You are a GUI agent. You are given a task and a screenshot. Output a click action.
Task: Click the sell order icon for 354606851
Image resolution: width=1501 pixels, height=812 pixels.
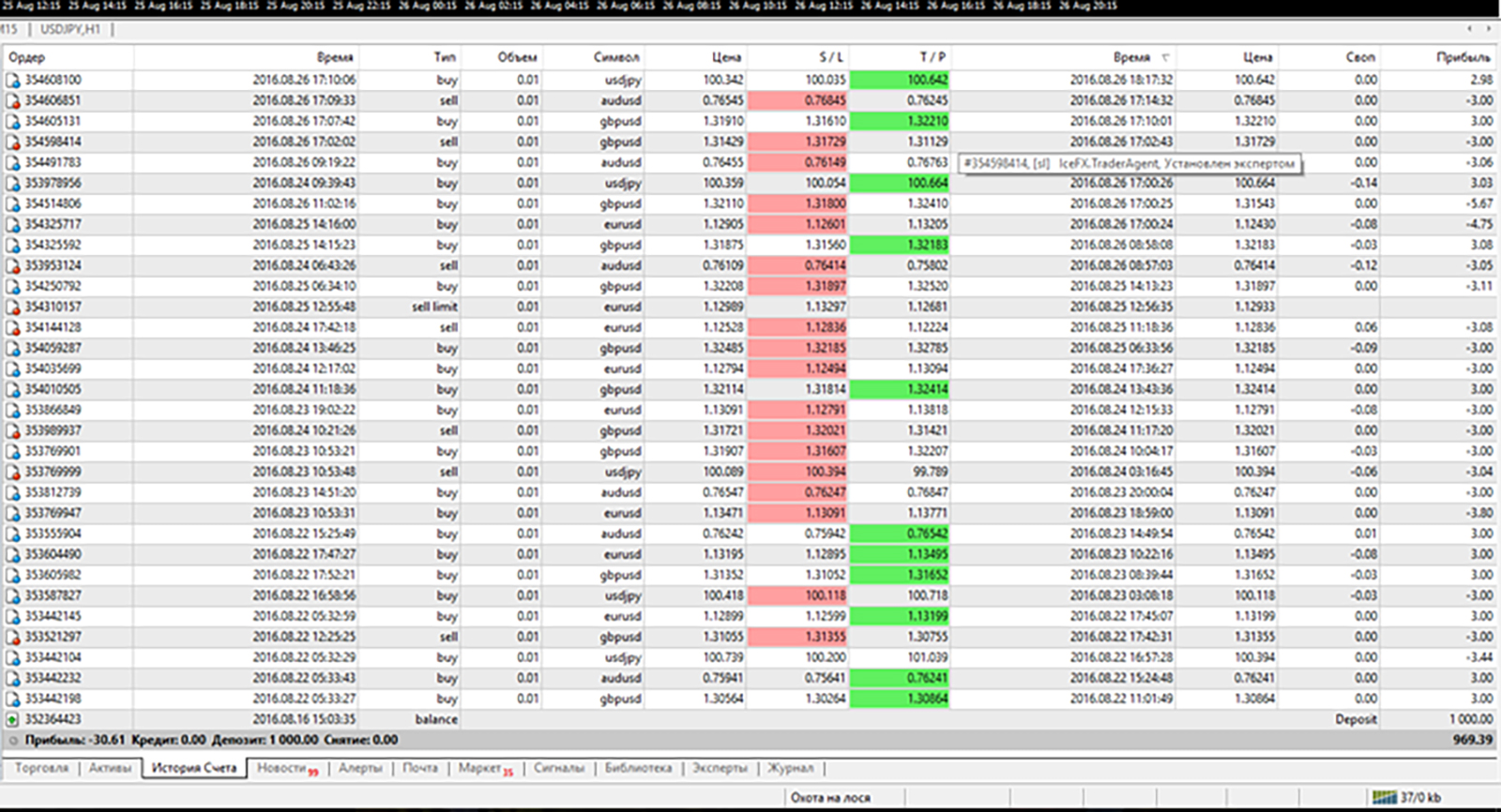coord(13,101)
